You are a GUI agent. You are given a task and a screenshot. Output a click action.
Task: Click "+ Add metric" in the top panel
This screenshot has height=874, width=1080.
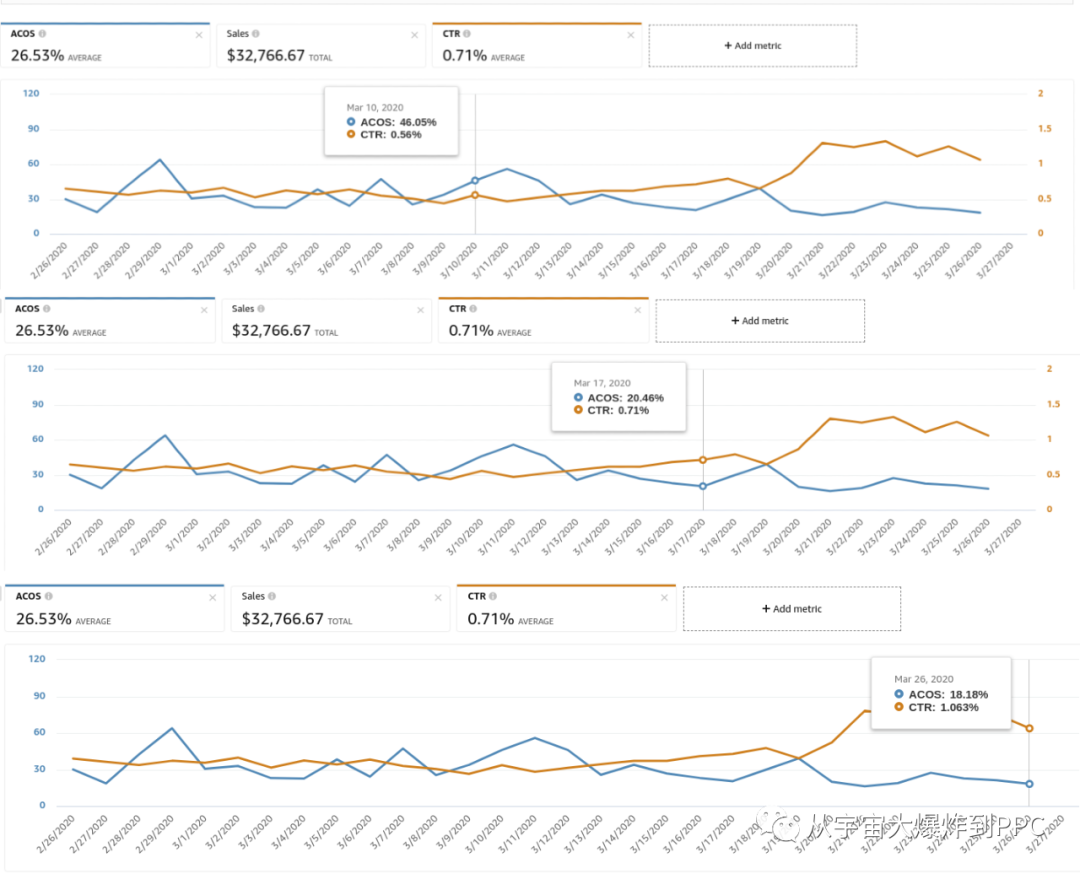[752, 46]
